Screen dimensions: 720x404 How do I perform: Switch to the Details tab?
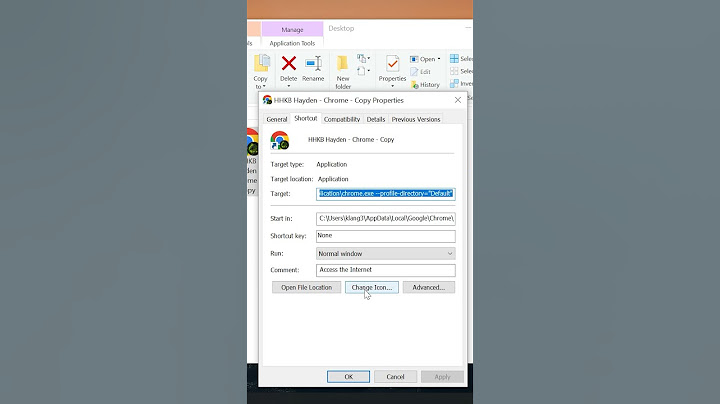(x=376, y=119)
